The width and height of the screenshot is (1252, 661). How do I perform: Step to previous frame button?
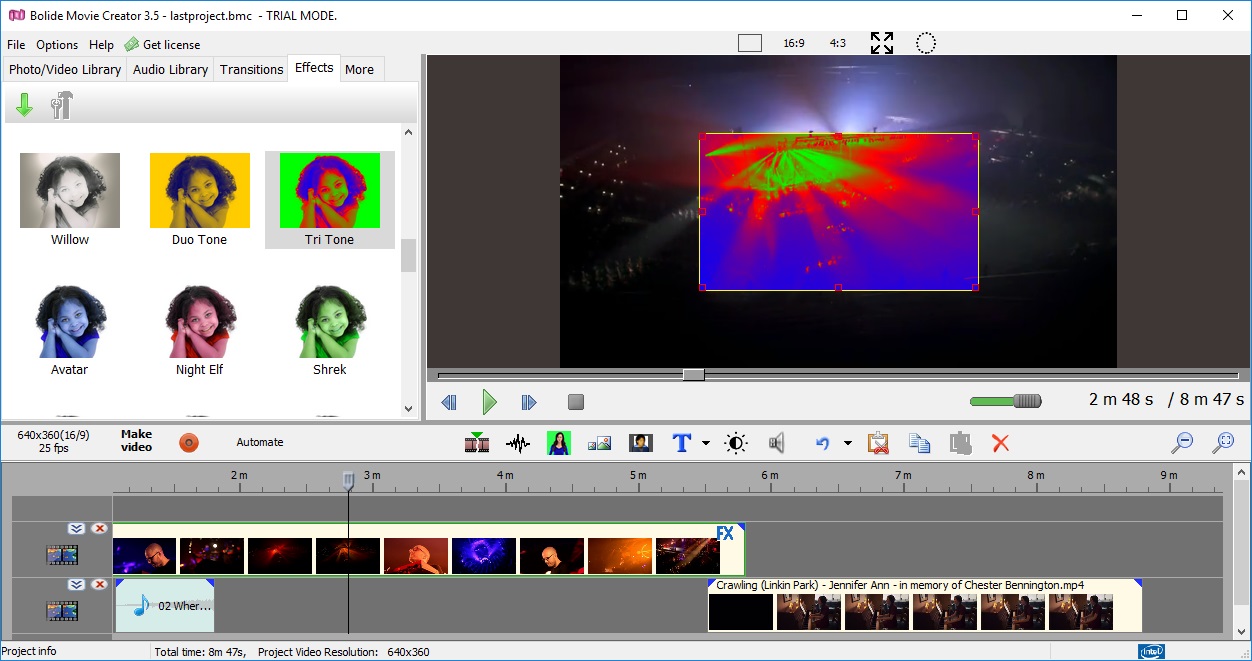pyautogui.click(x=449, y=402)
